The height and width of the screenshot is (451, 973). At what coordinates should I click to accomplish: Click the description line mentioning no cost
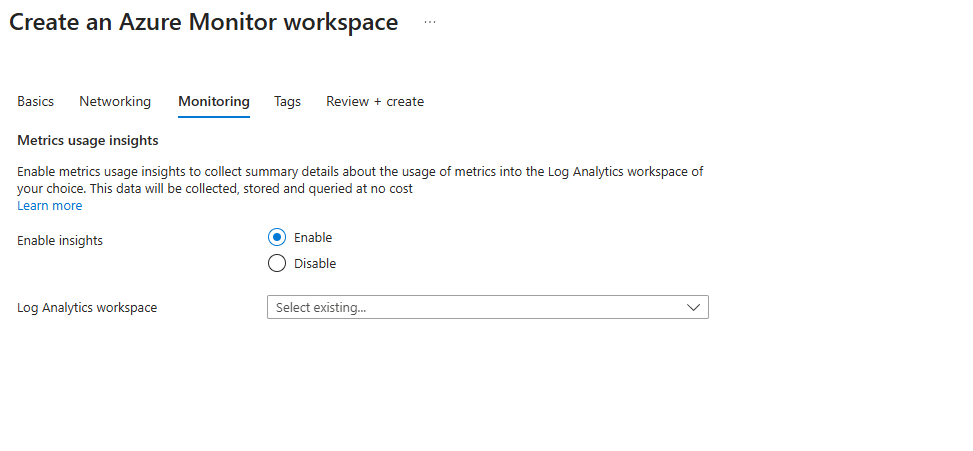click(215, 188)
